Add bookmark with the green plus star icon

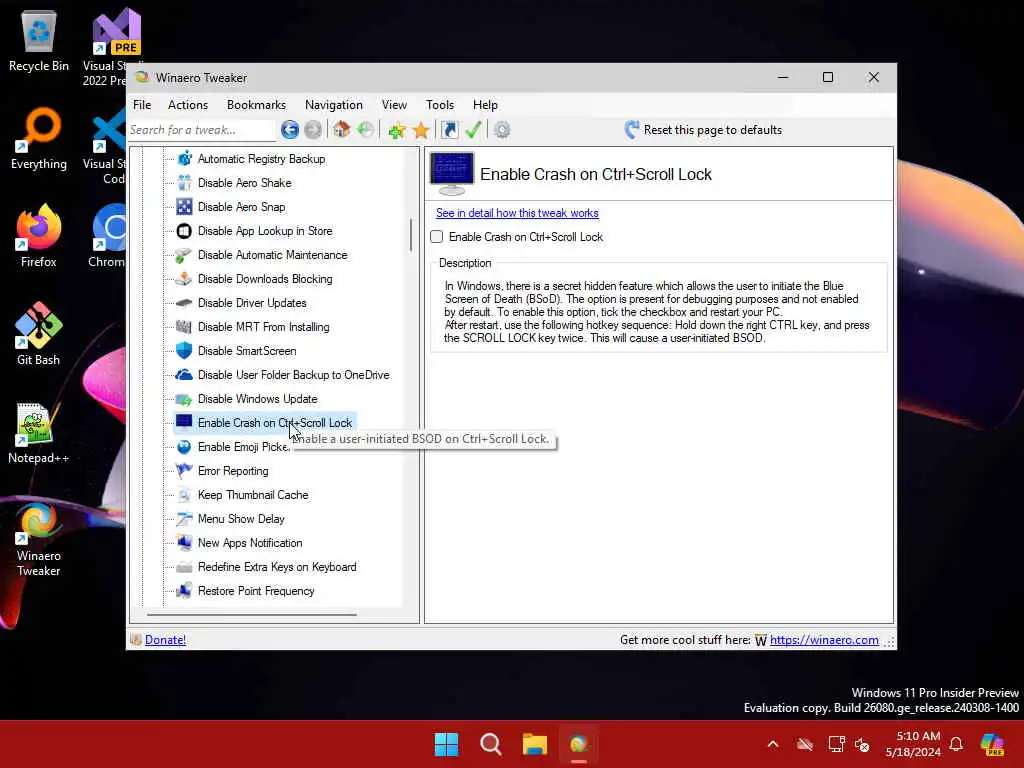396,130
